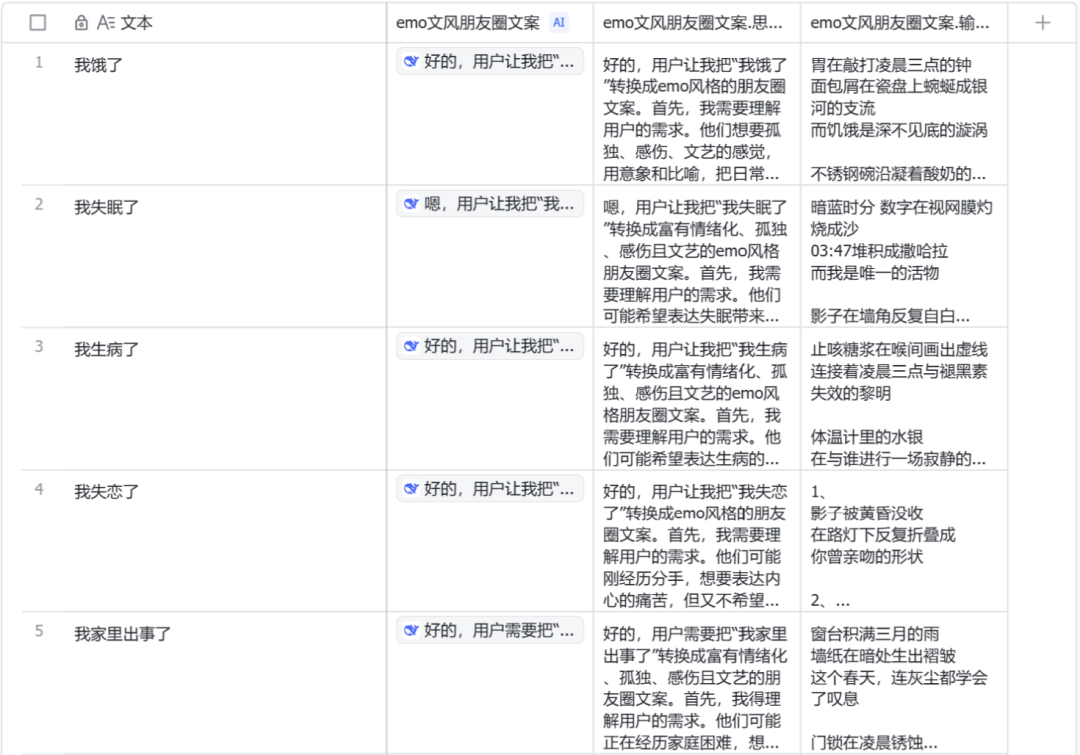Select row number 1
The image size is (1080, 755).
[x=39, y=62]
